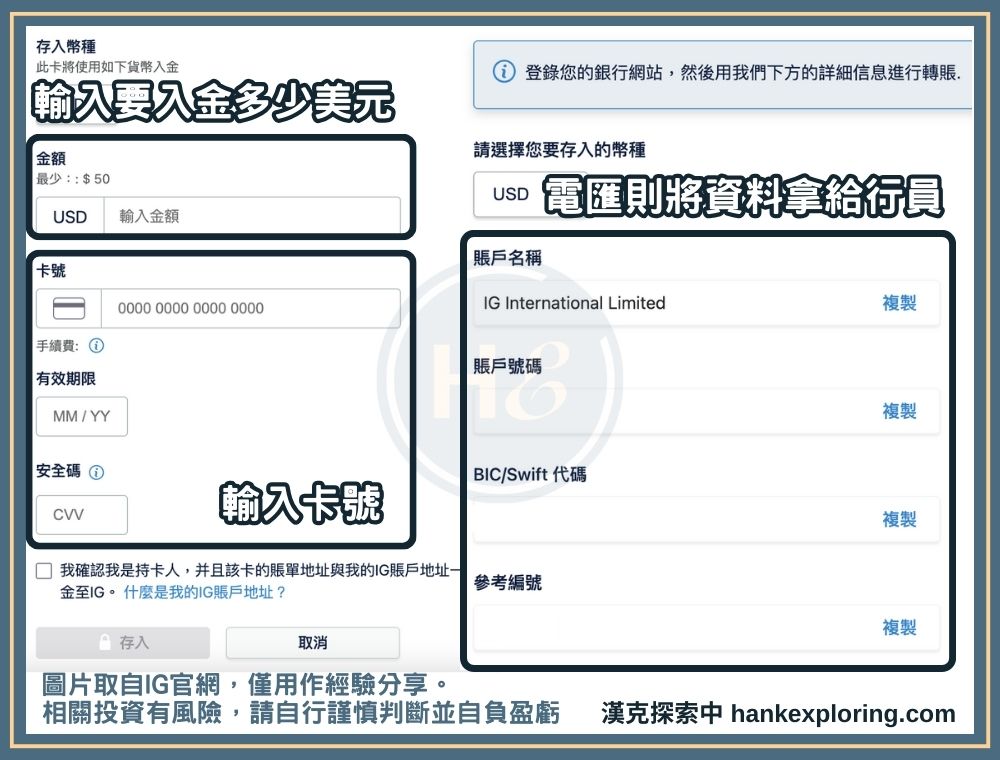Click the card number field 0000 0000 0000 0000
1000x760 pixels.
tap(251, 308)
